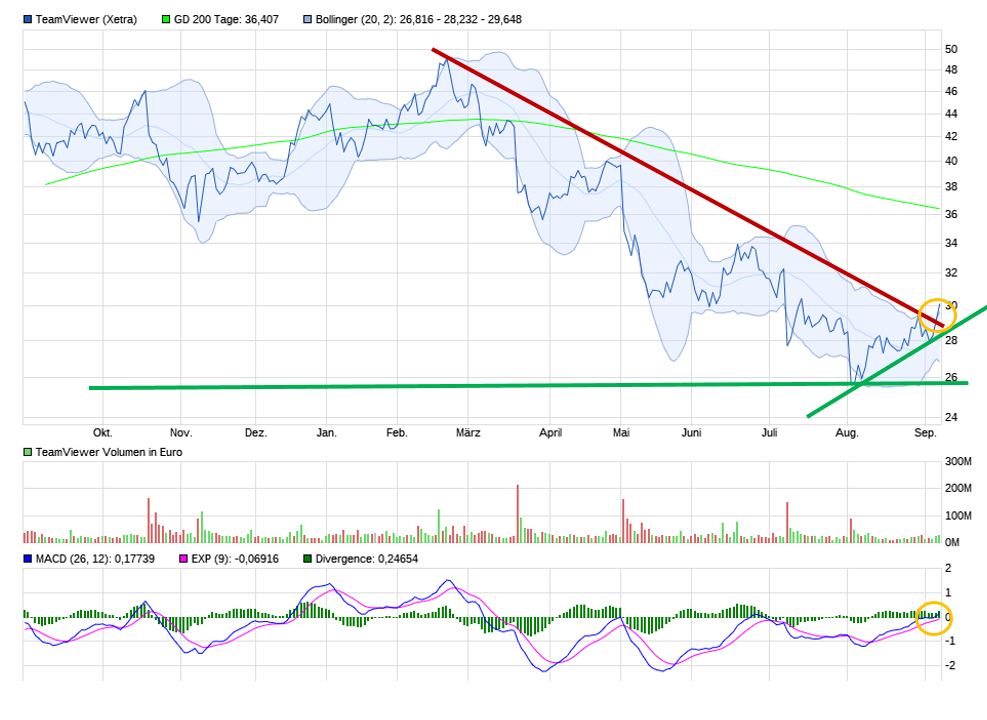This screenshot has height=720, width=987.
Task: Click the MACD axis value 1
Action: [949, 593]
